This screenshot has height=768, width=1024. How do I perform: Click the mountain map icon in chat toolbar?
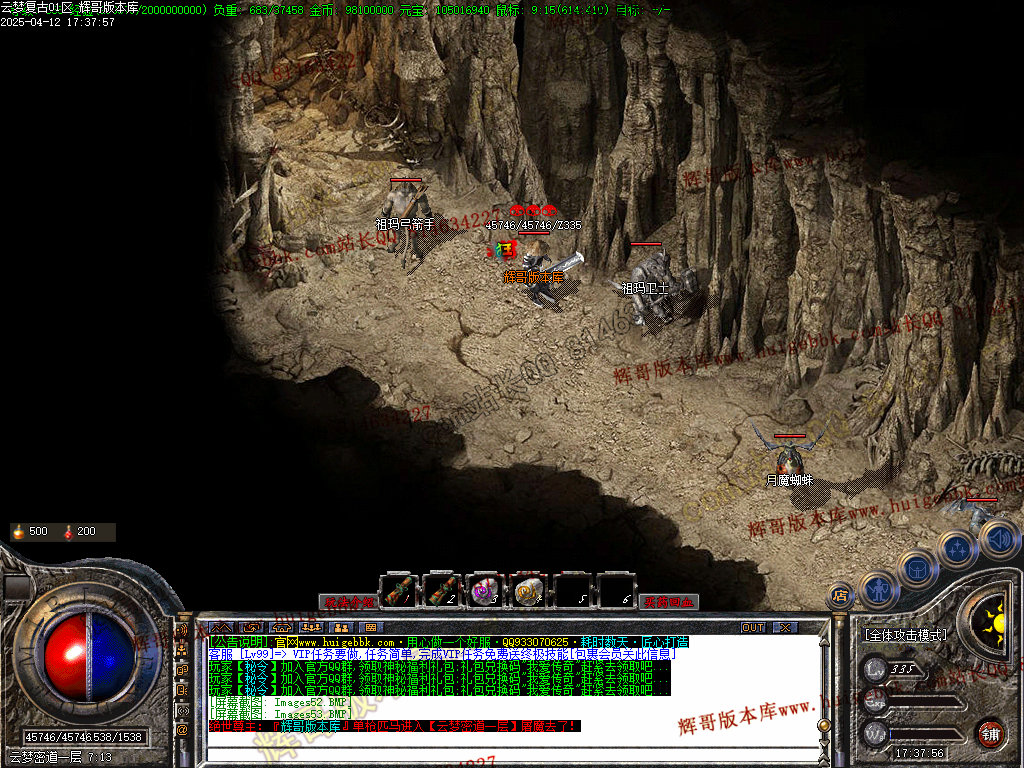[x=220, y=628]
